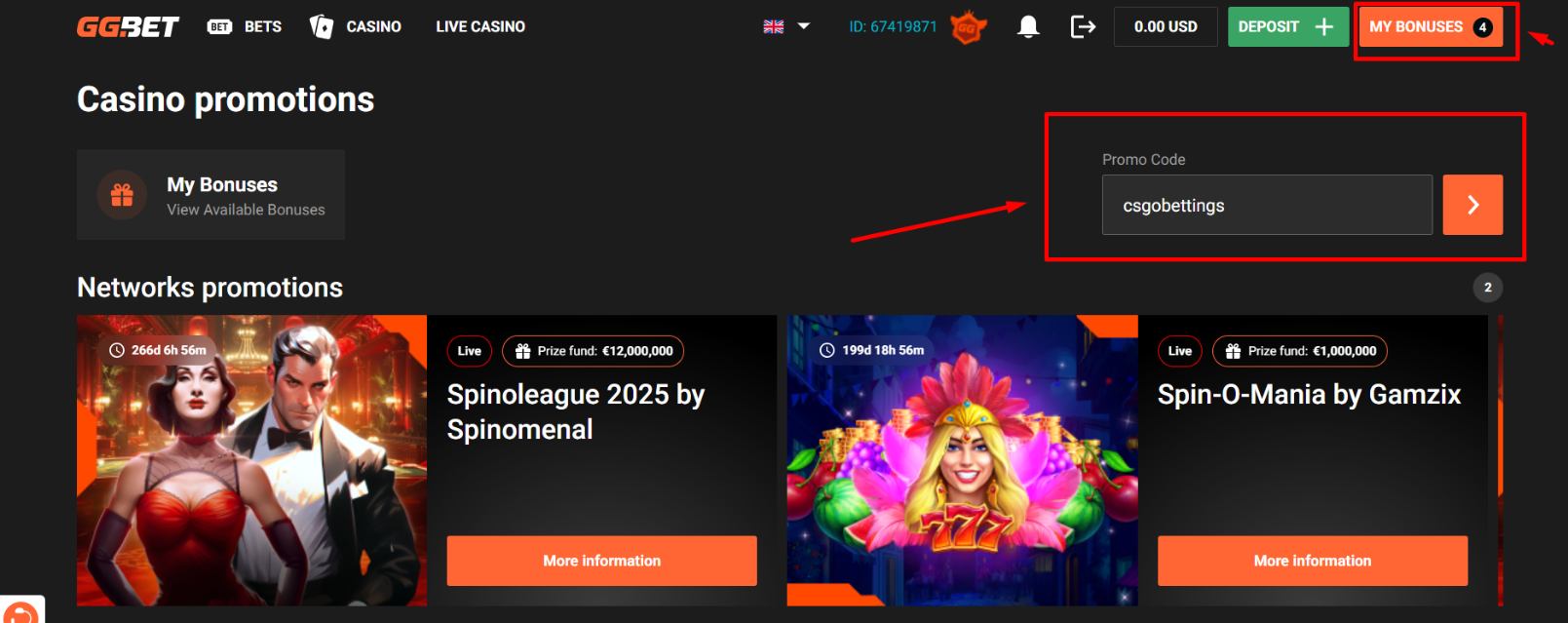This screenshot has height=623, width=1568.
Task: Go to Live Casino section
Action: [x=480, y=26]
